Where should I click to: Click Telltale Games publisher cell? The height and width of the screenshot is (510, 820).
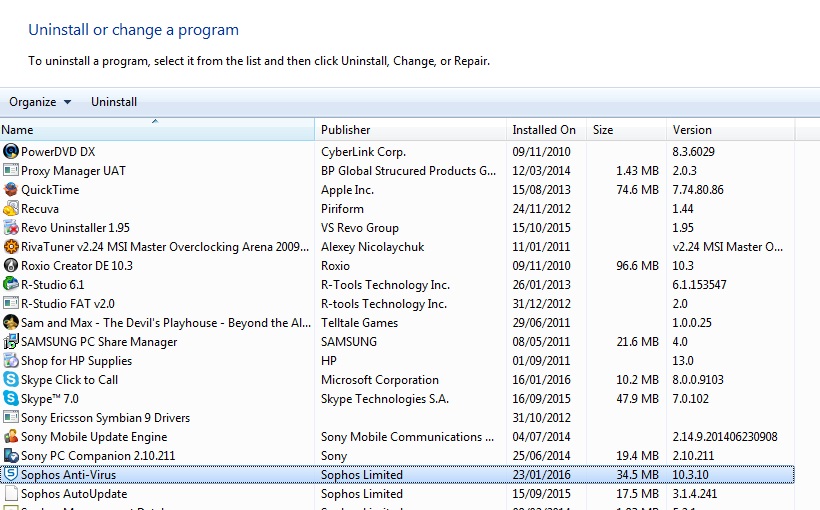pyautogui.click(x=359, y=323)
